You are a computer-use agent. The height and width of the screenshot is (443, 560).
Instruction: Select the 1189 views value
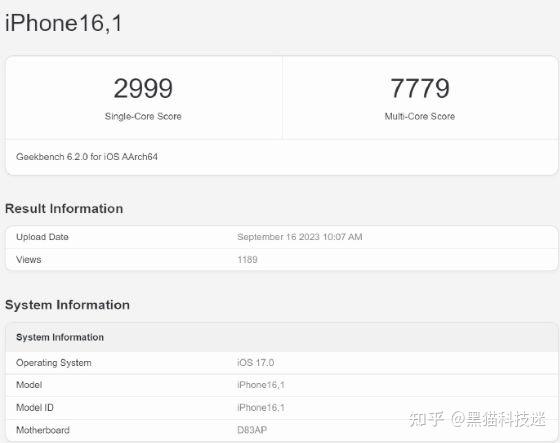pos(247,260)
